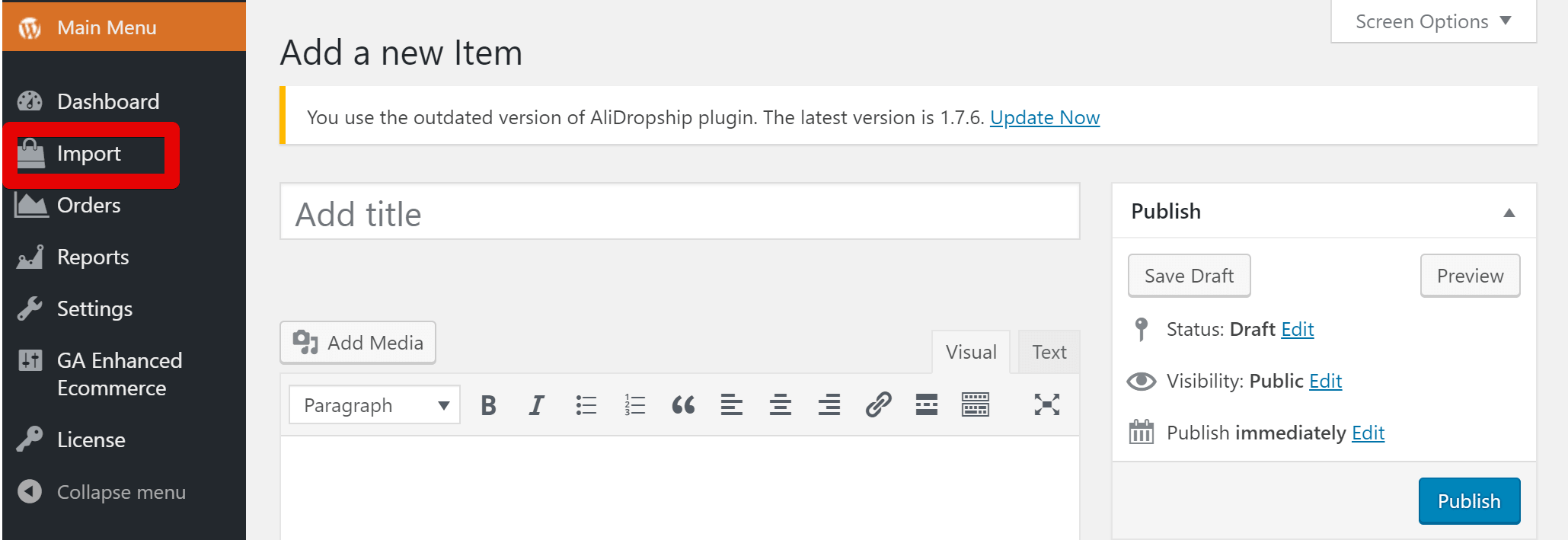
Task: Open Import in the sidebar menu
Action: pyautogui.click(x=89, y=154)
